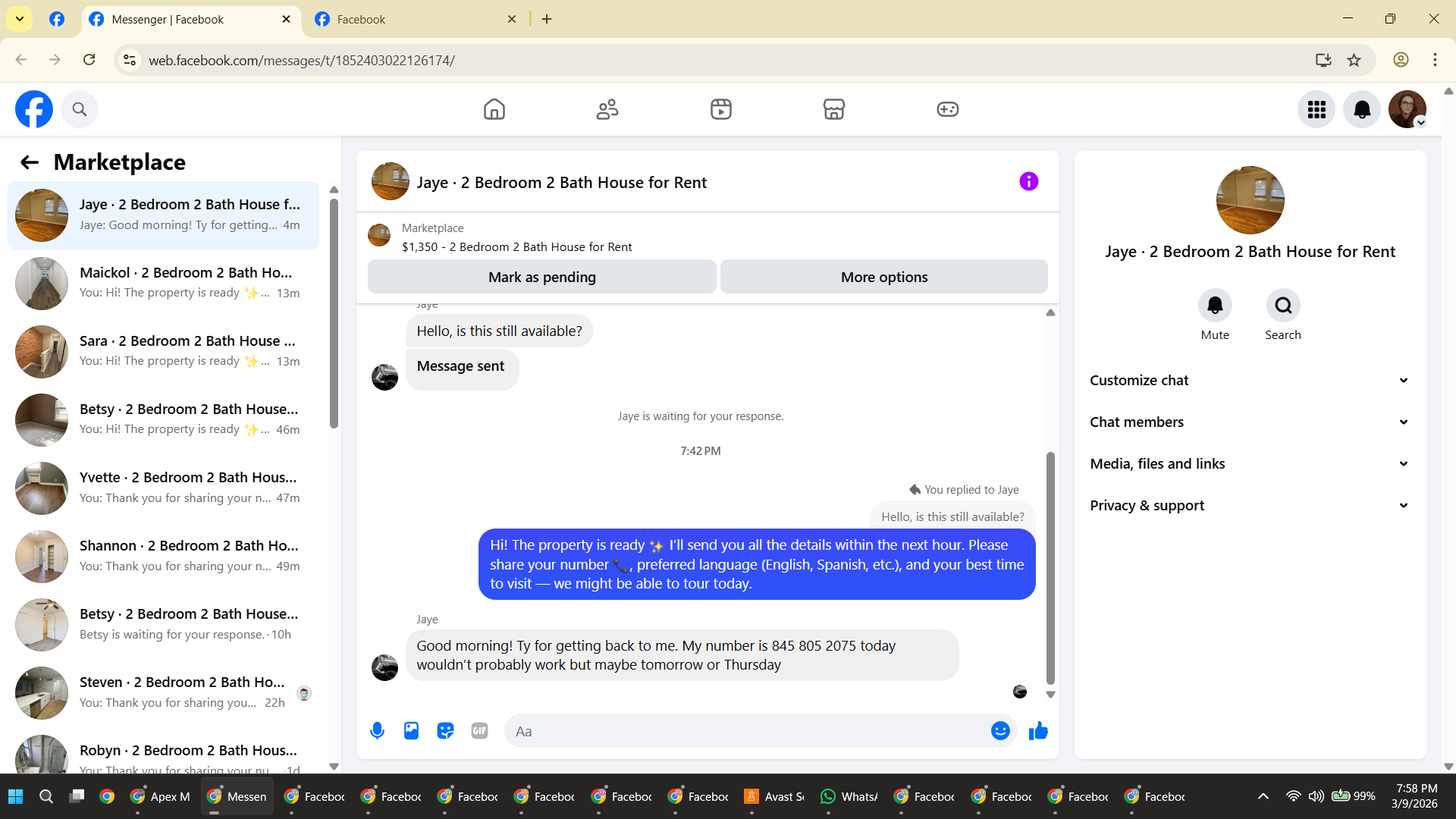Click Mark as pending button
Screen dimensions: 1456x819
pyautogui.click(x=541, y=277)
